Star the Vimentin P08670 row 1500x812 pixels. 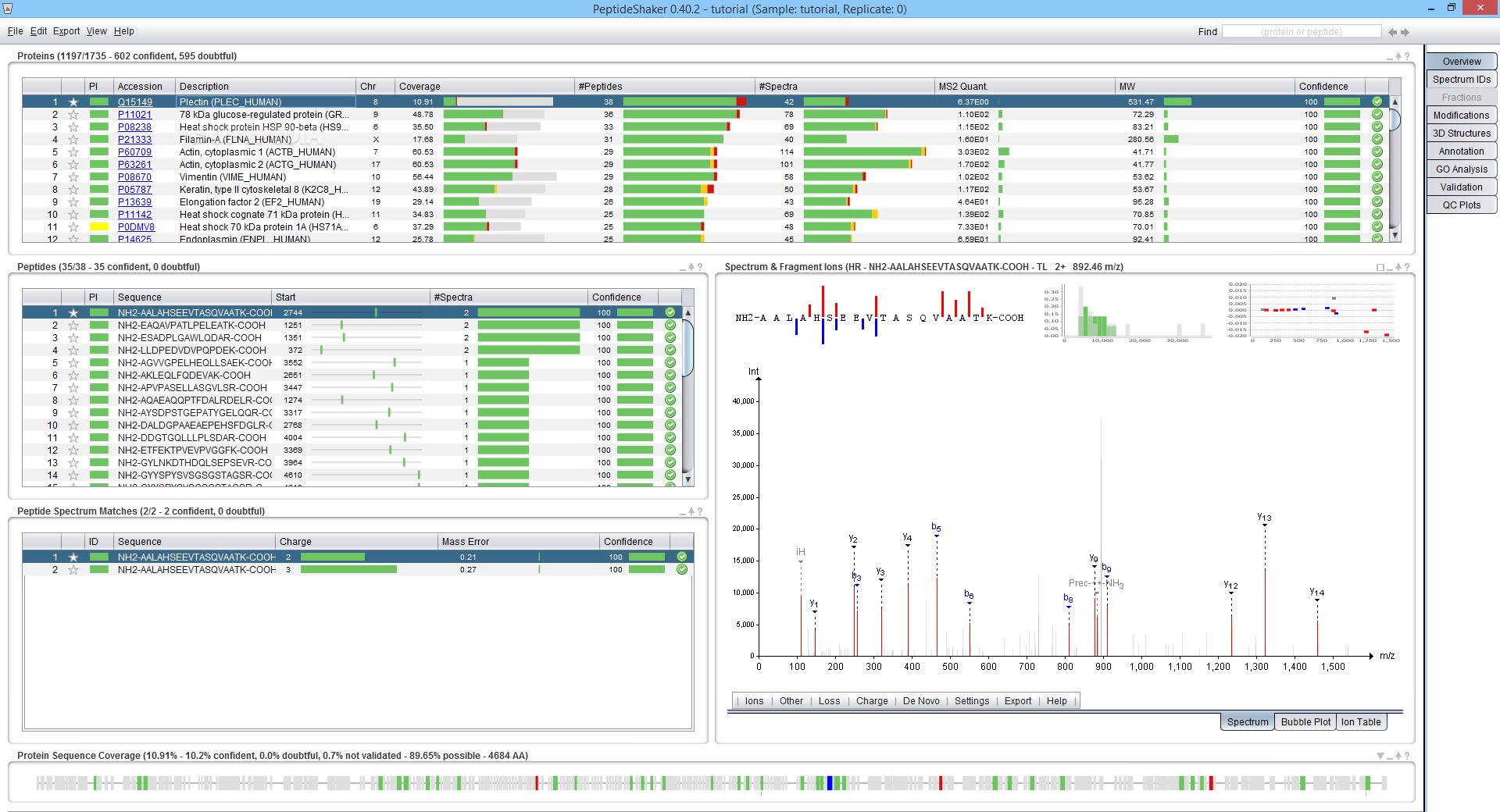click(73, 177)
